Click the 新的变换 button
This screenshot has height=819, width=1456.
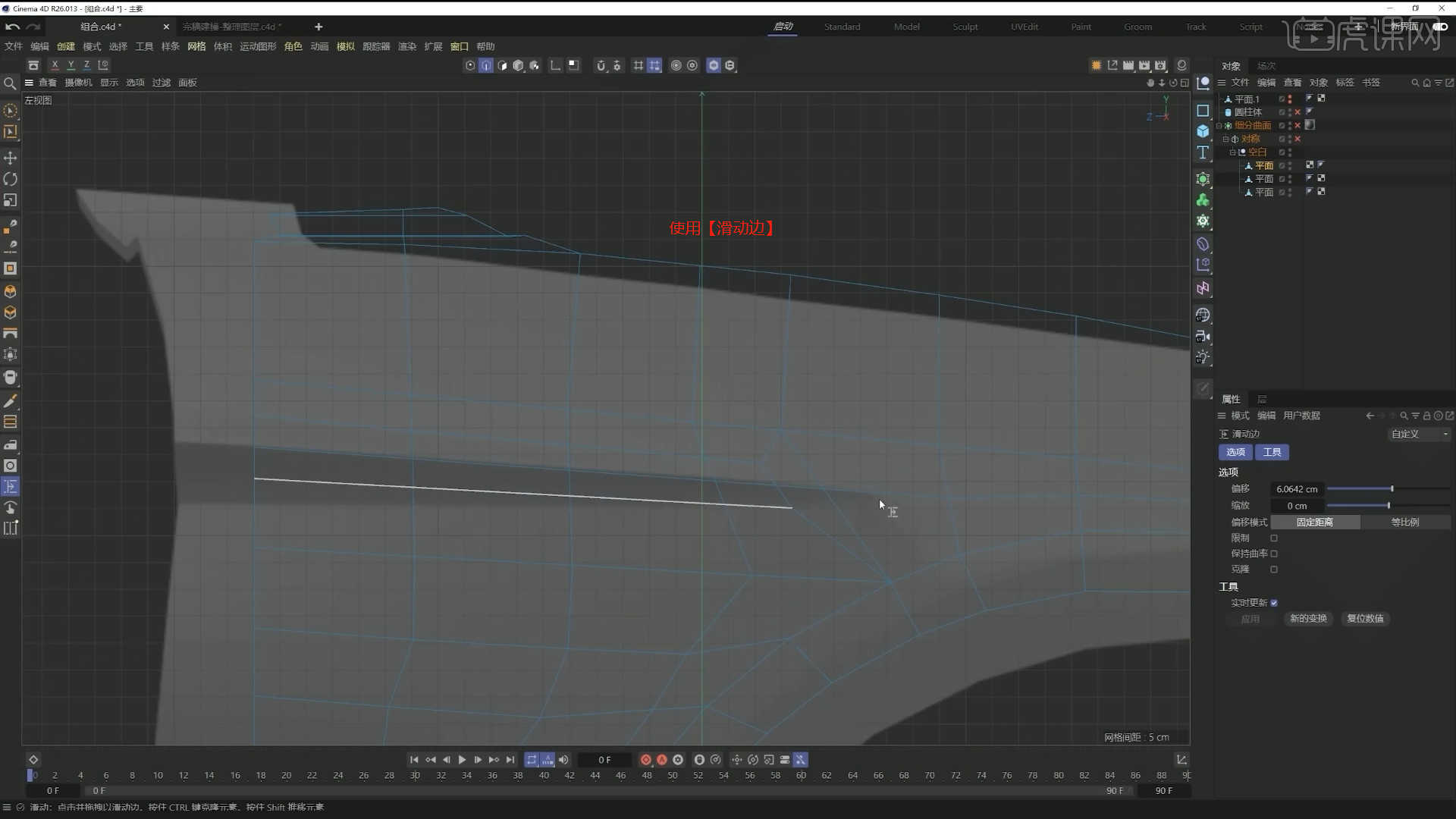click(x=1308, y=619)
